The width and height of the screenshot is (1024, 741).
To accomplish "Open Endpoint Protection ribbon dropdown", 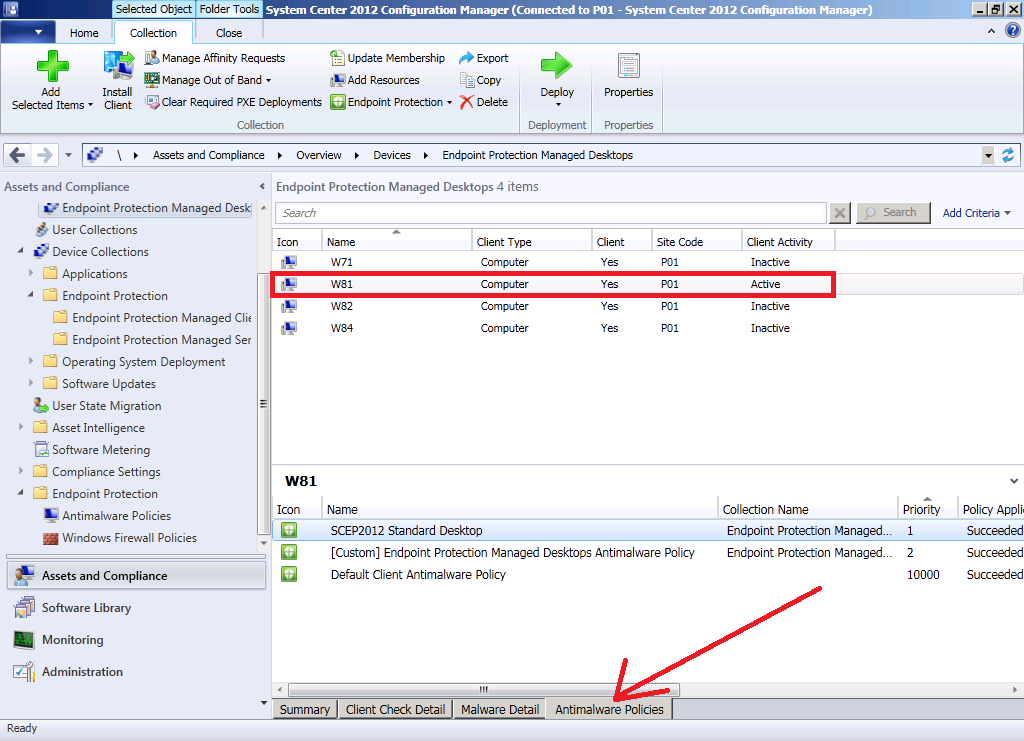I will (391, 102).
